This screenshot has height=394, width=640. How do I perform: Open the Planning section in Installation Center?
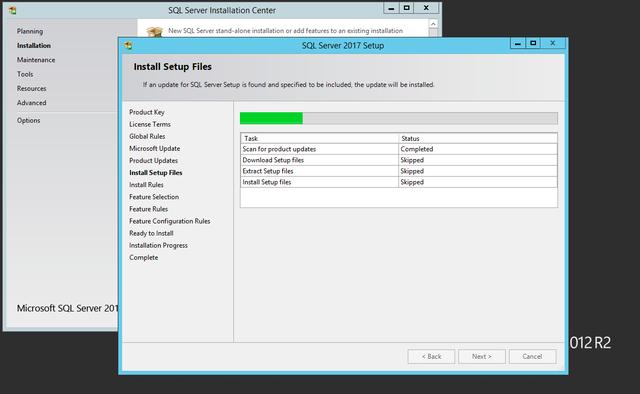click(x=30, y=31)
